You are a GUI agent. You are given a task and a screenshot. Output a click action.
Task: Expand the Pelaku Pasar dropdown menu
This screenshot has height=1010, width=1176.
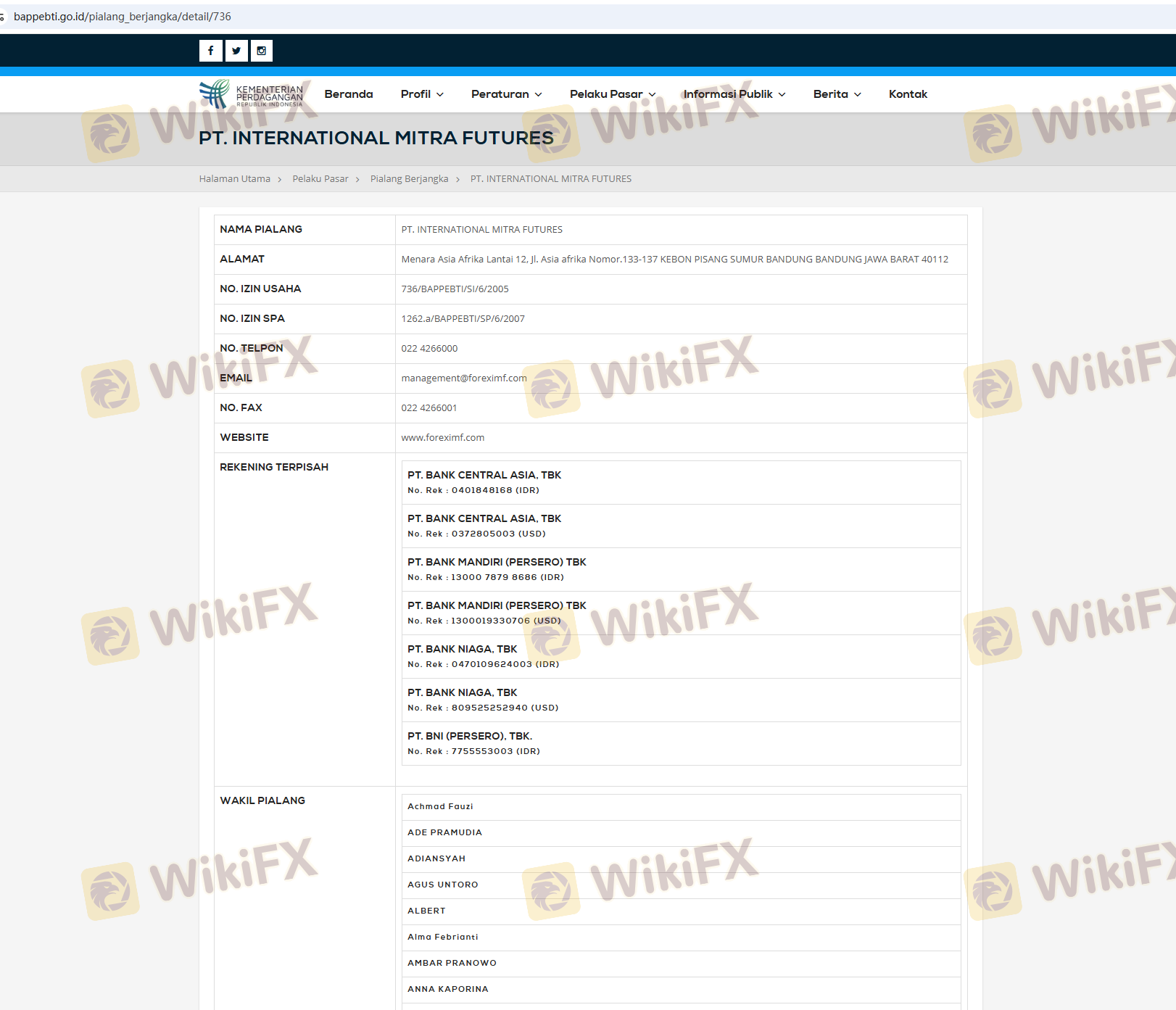pyautogui.click(x=612, y=94)
